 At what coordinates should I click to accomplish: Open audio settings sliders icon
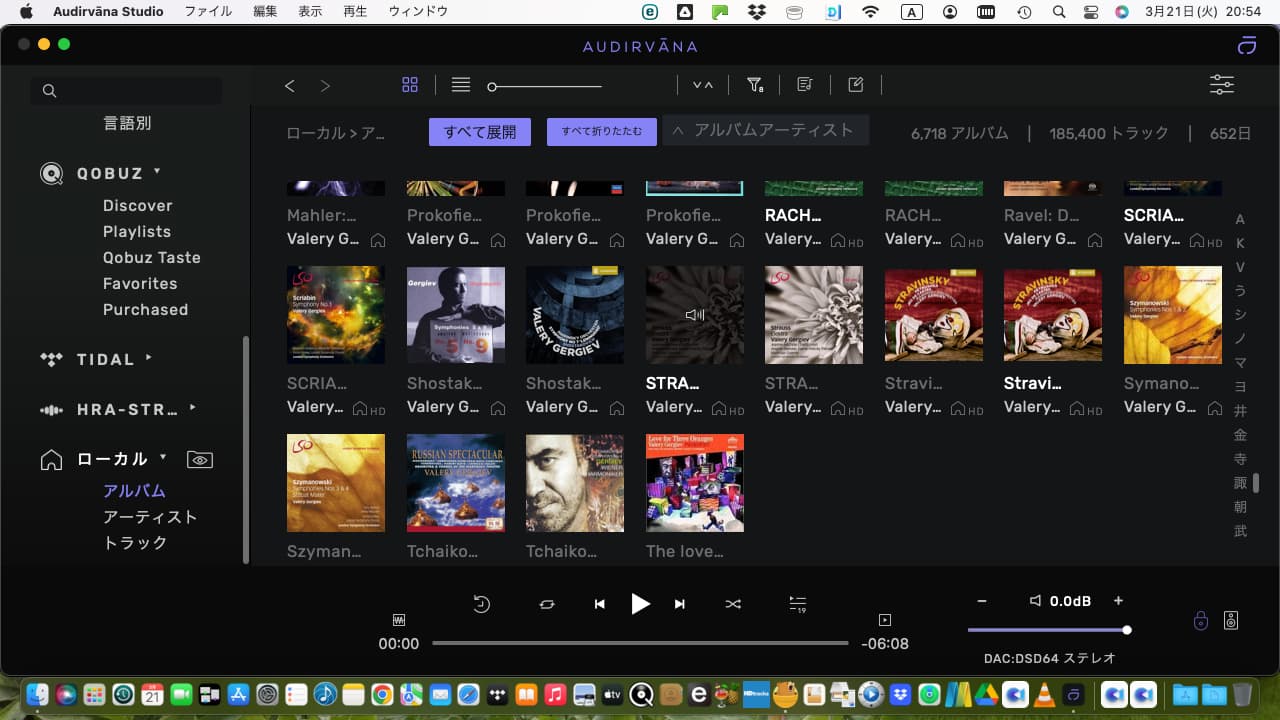click(1222, 85)
